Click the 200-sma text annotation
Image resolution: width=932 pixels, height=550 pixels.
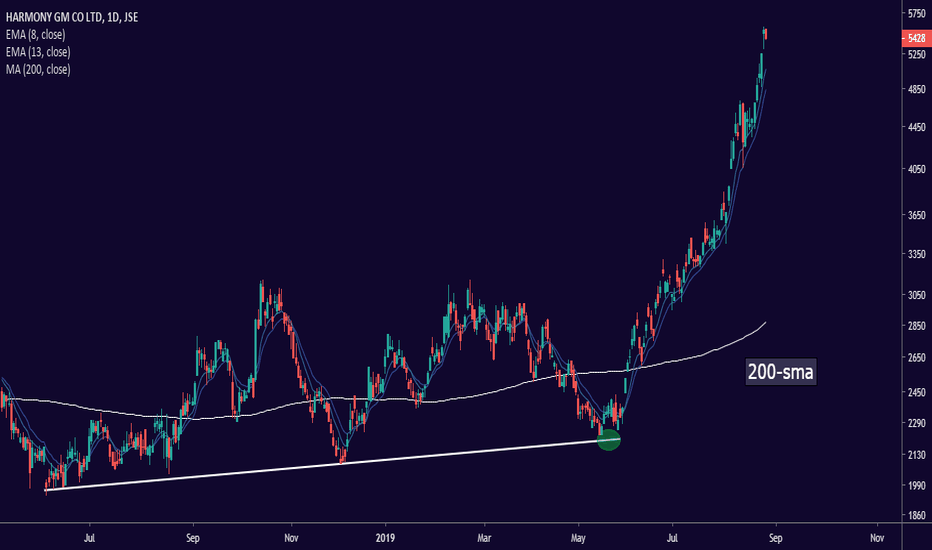(780, 372)
